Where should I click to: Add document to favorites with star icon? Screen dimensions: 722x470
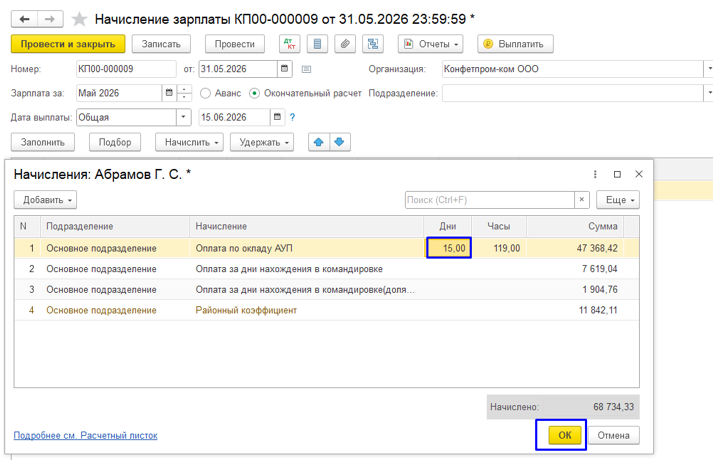[x=79, y=19]
